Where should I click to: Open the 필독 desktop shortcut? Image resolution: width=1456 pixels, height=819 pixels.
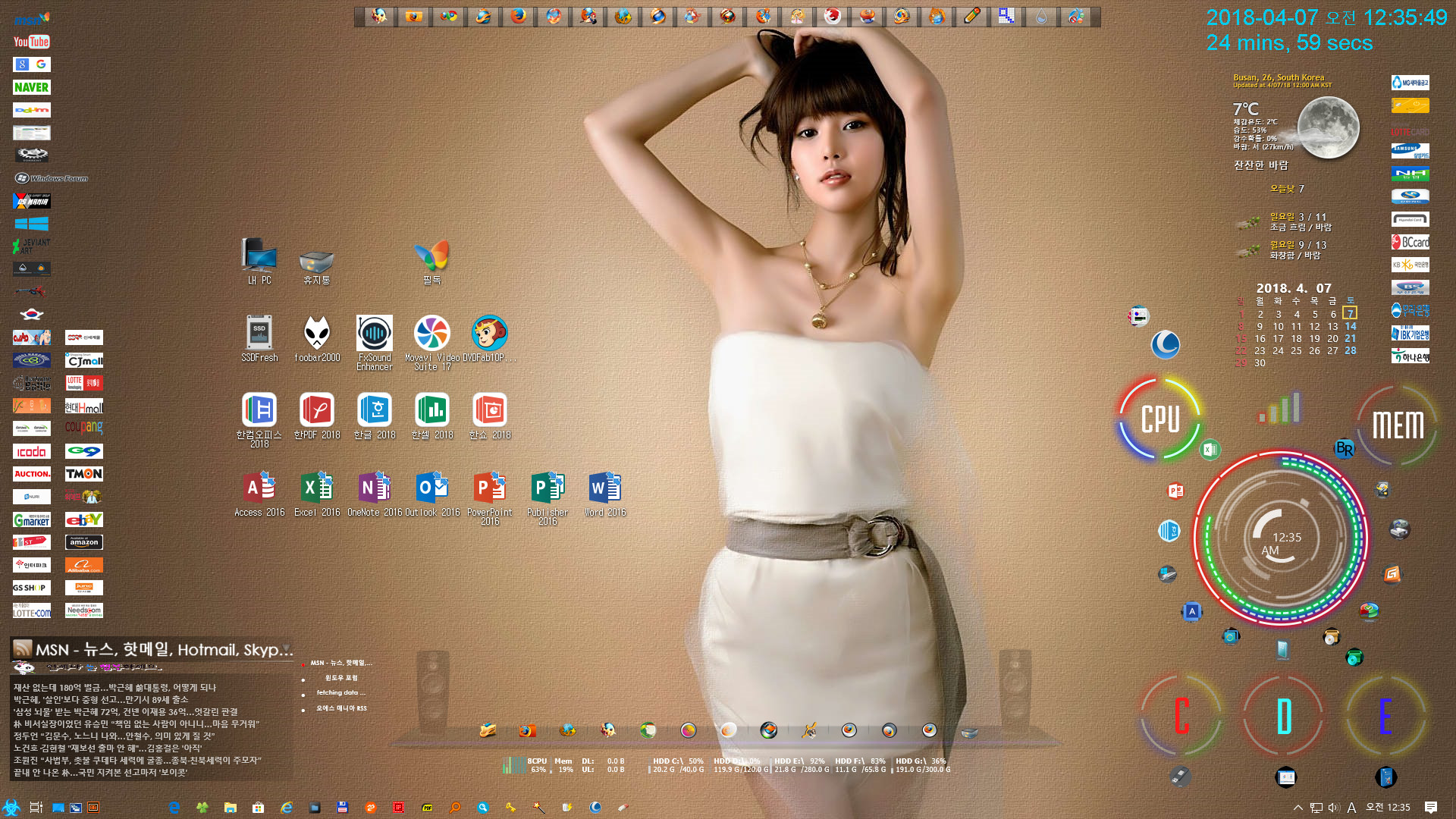tap(432, 262)
